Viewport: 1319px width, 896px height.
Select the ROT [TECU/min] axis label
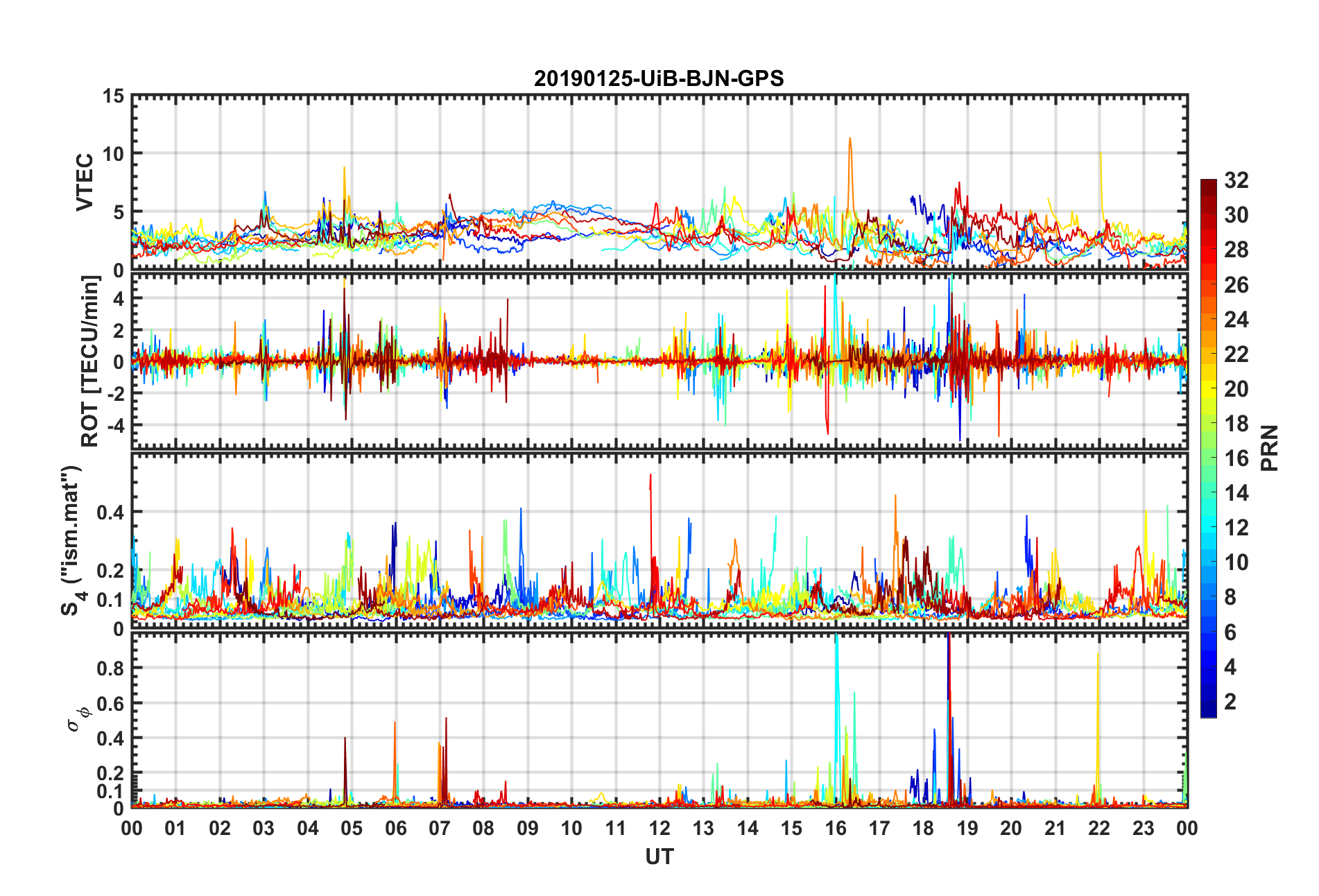tap(90, 361)
